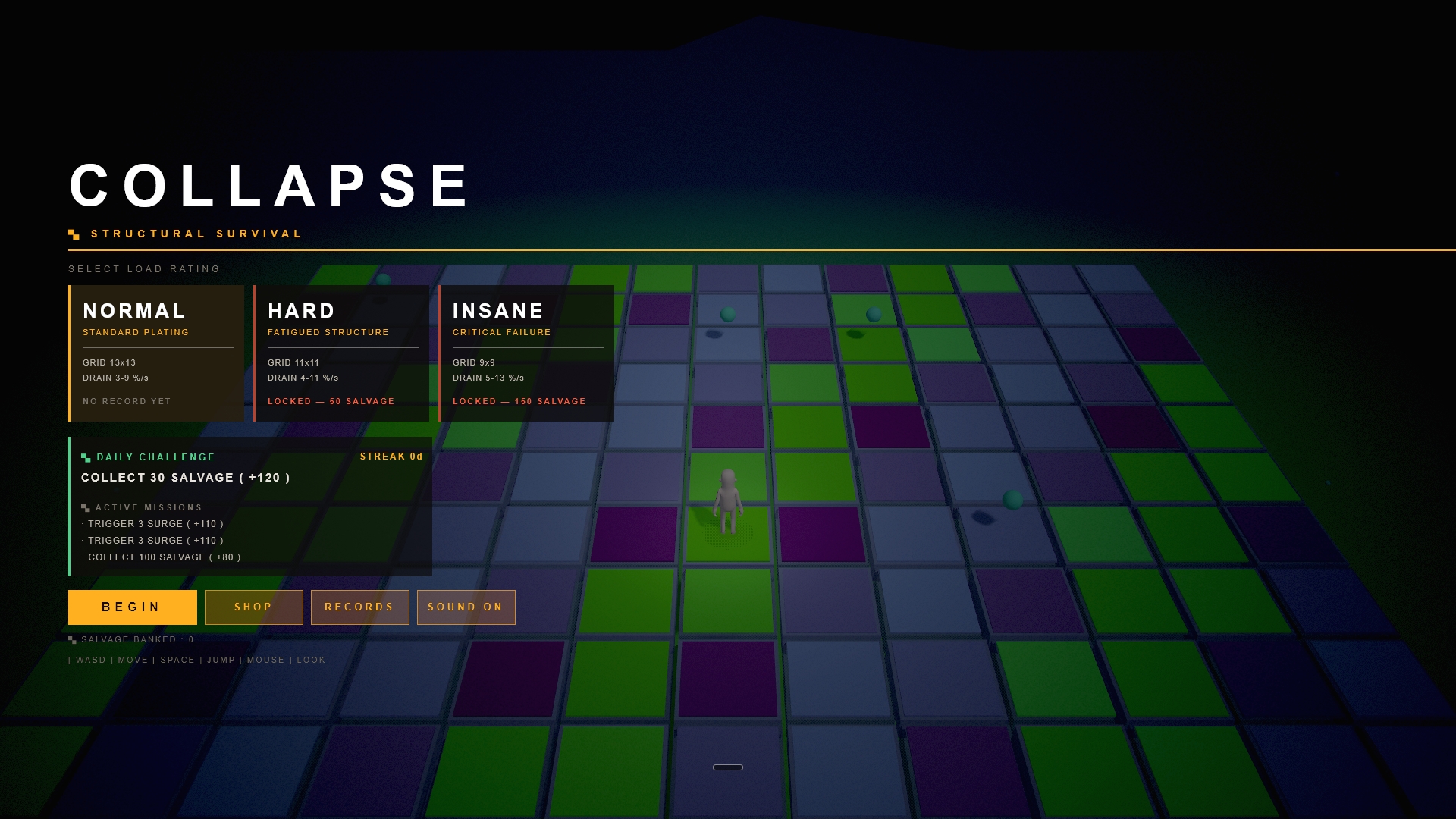Viewport: 1456px width, 819px height.
Task: Click the teal salvage orb right of player
Action: (1013, 500)
